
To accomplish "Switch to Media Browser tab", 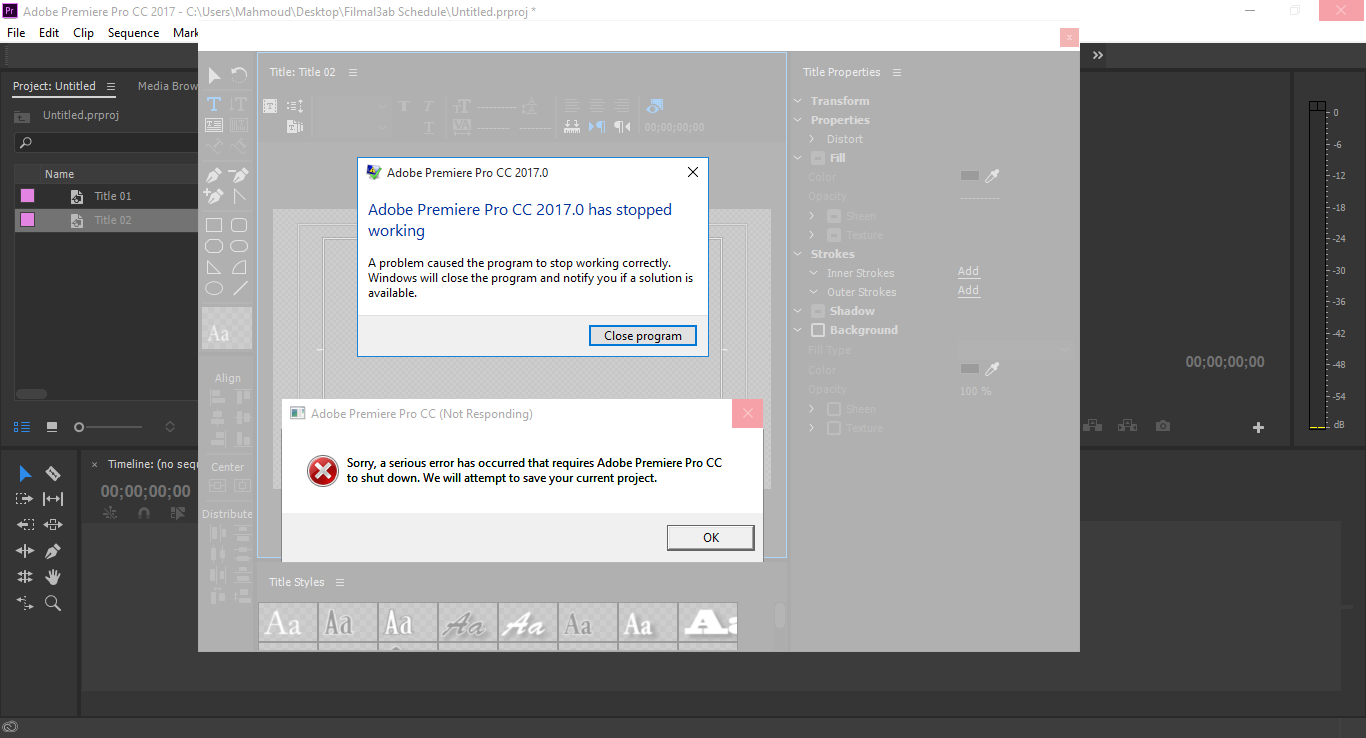I will (167, 86).
